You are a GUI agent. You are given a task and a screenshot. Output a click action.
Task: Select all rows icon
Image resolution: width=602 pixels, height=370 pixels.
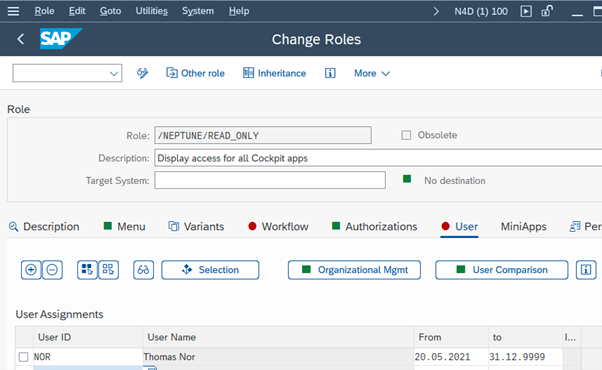pos(87,270)
